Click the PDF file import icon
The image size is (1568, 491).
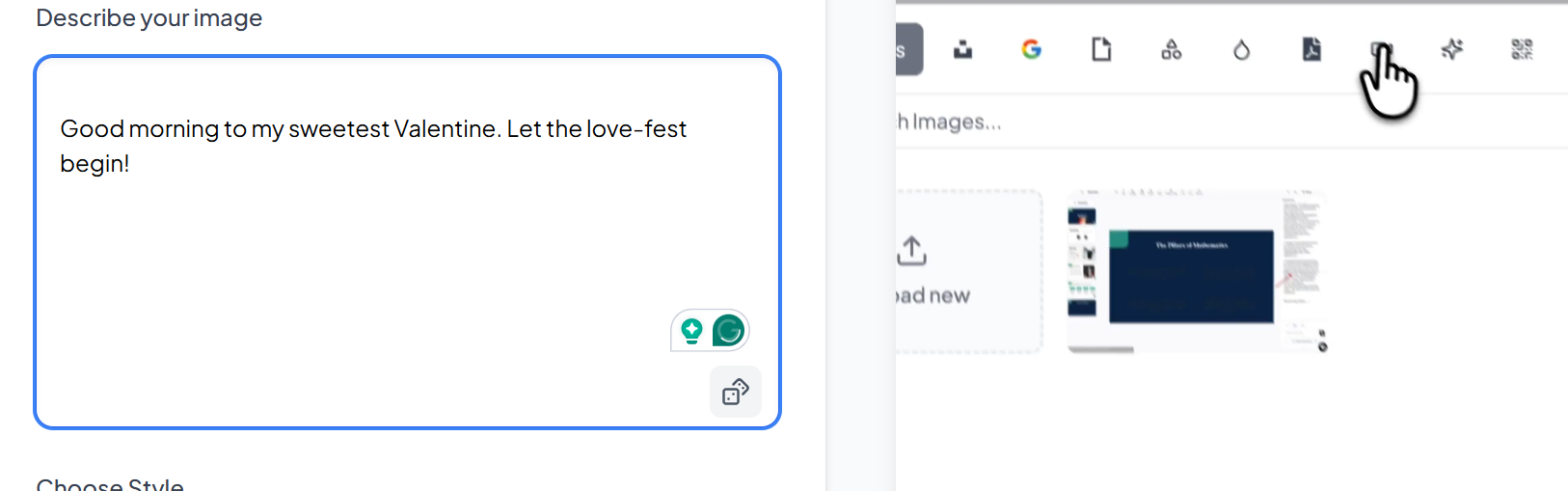click(1311, 49)
